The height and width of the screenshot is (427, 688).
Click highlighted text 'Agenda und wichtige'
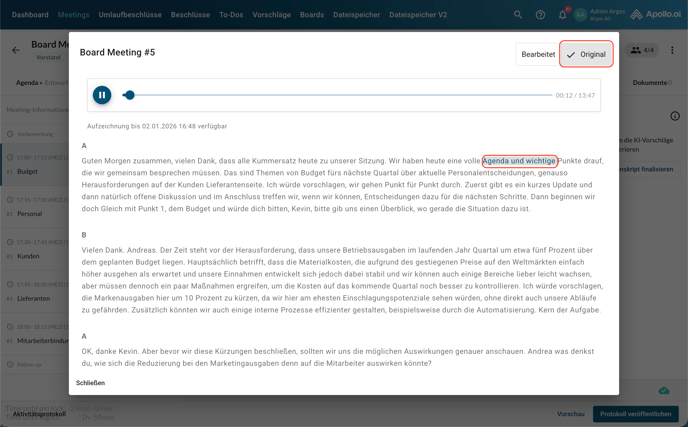[x=519, y=161]
